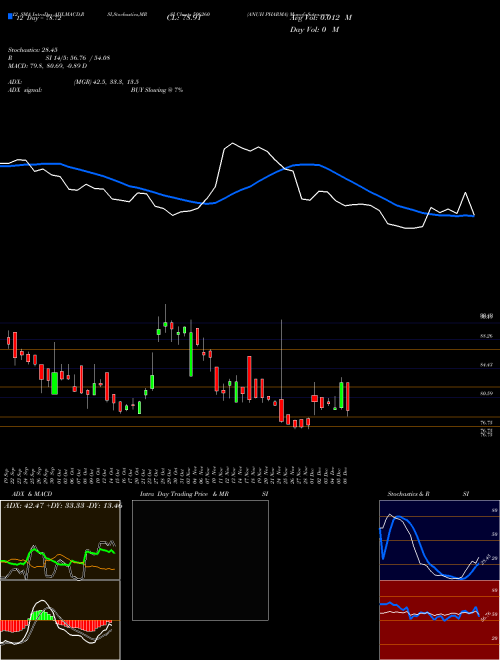The height and width of the screenshot is (660, 500).
Task: Click 'Avg Vol: 0.012 M' text
Action: (321, 18)
